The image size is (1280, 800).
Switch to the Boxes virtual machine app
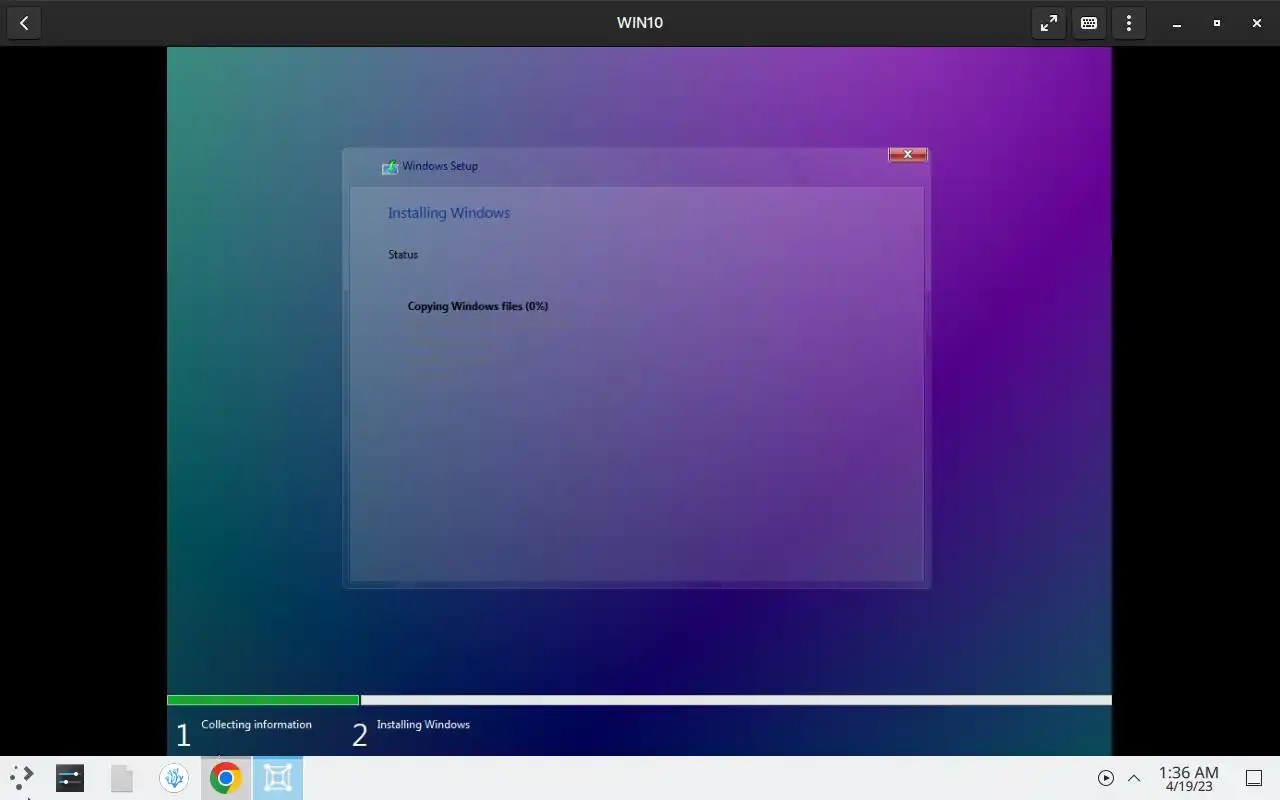tap(278, 778)
